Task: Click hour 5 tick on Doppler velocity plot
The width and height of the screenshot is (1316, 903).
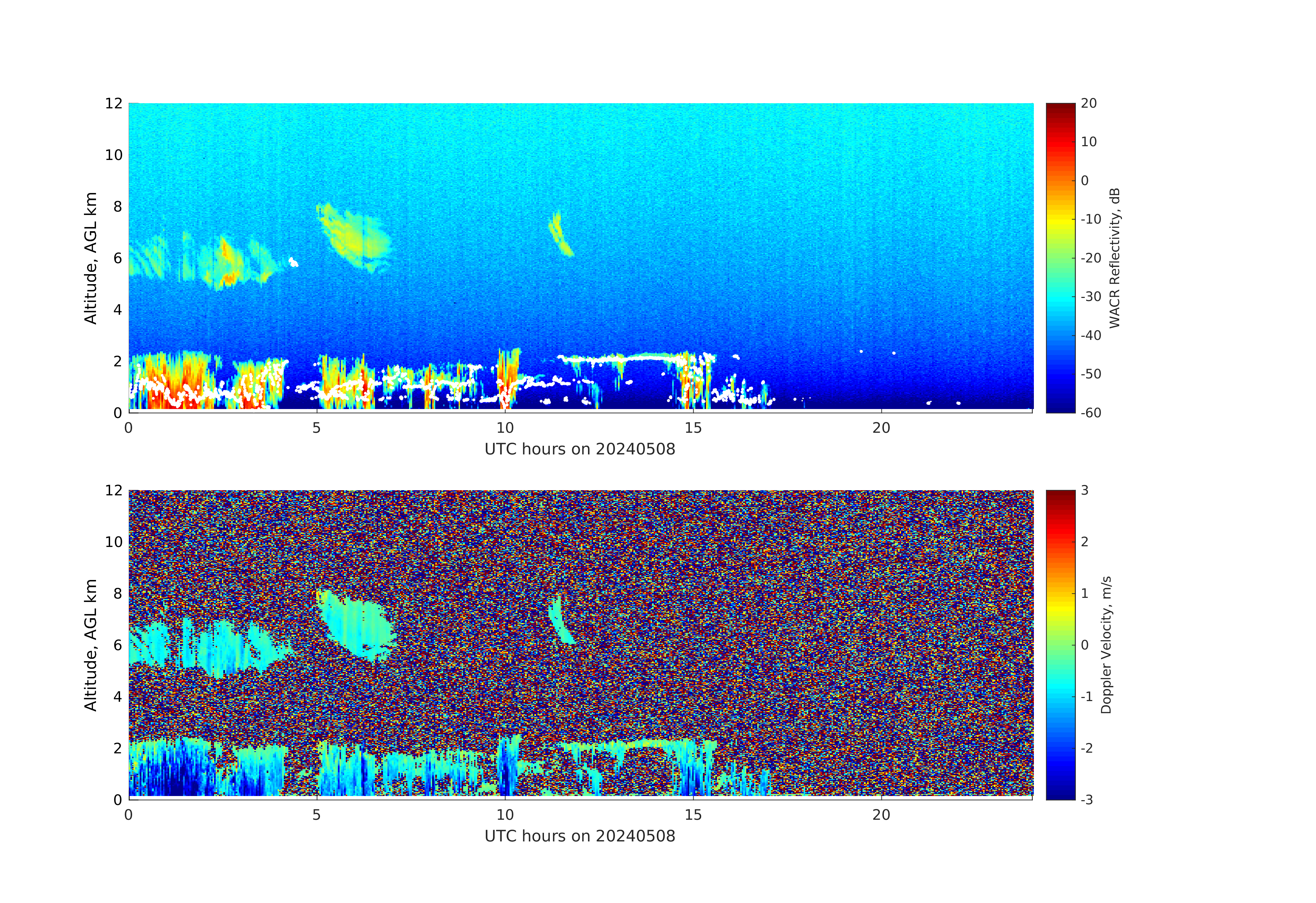Action: (317, 815)
